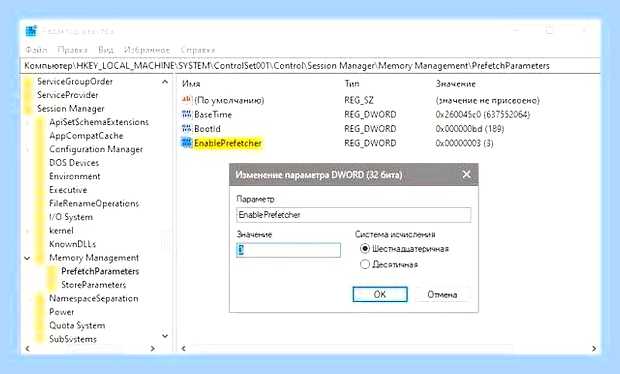Image resolution: width=620 pixels, height=374 pixels.
Task: Select NamespaceSeparation key
Action: click(94, 298)
